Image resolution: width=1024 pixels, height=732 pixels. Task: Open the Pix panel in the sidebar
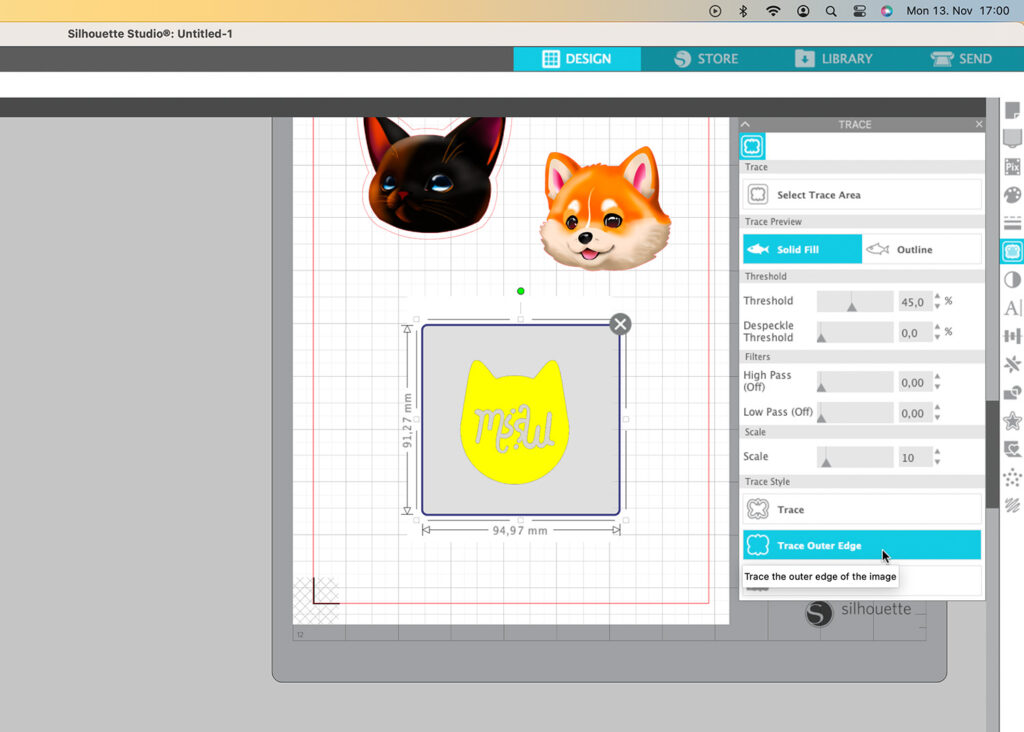(1012, 167)
